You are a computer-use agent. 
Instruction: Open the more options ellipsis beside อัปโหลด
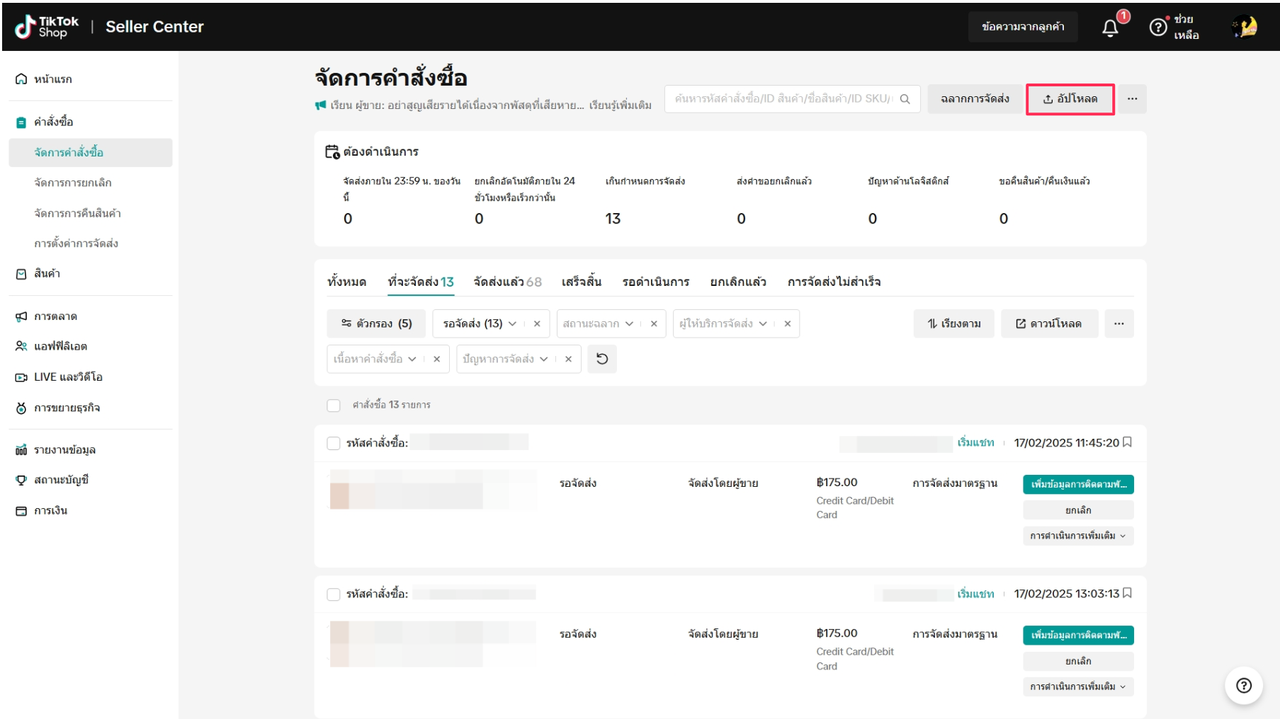click(x=1132, y=99)
